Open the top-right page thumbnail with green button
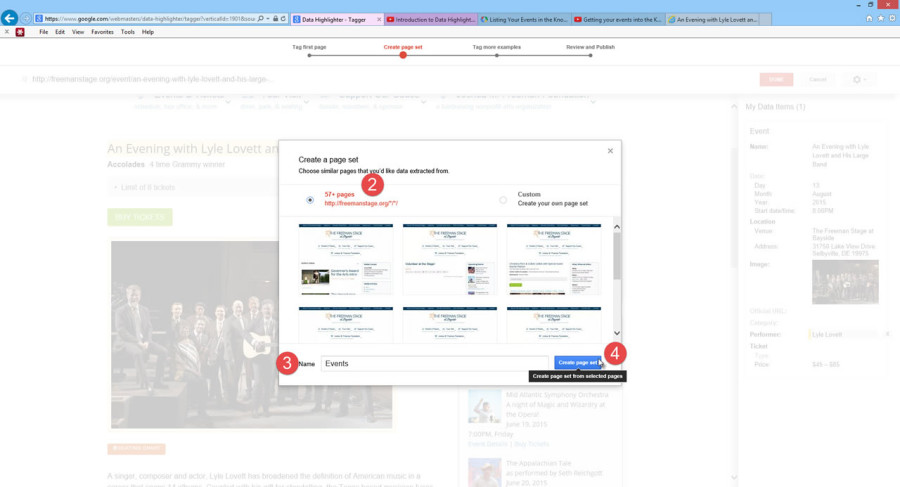900x487 pixels. pos(554,259)
